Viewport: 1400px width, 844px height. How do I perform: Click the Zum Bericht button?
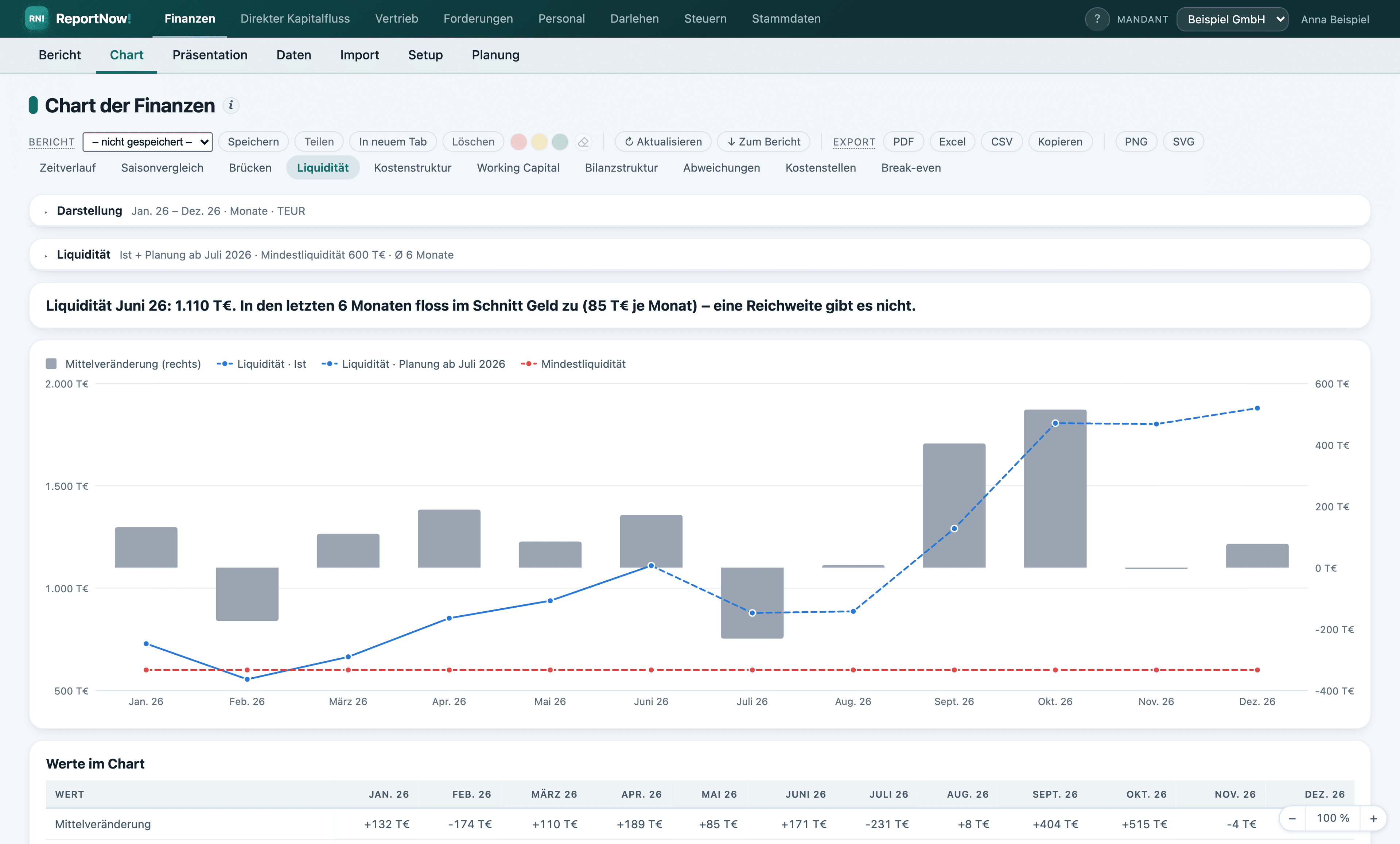tap(764, 142)
